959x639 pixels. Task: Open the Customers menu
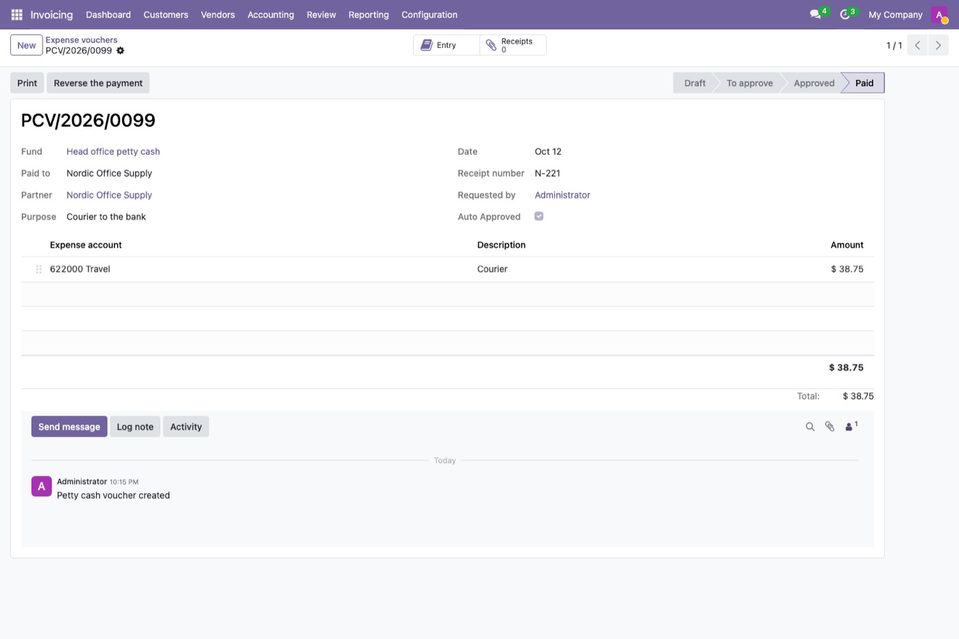pos(166,15)
